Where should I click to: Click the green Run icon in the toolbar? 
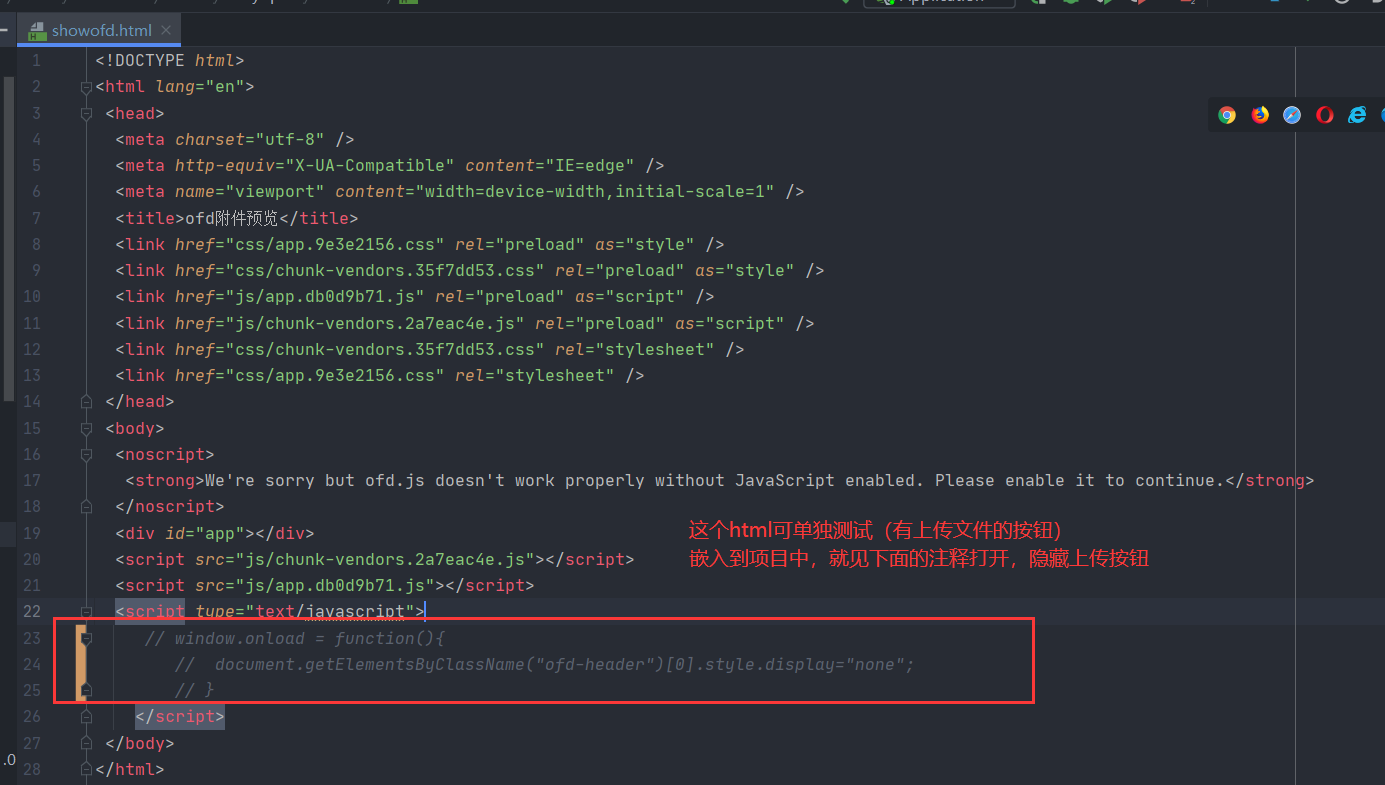[x=1036, y=3]
